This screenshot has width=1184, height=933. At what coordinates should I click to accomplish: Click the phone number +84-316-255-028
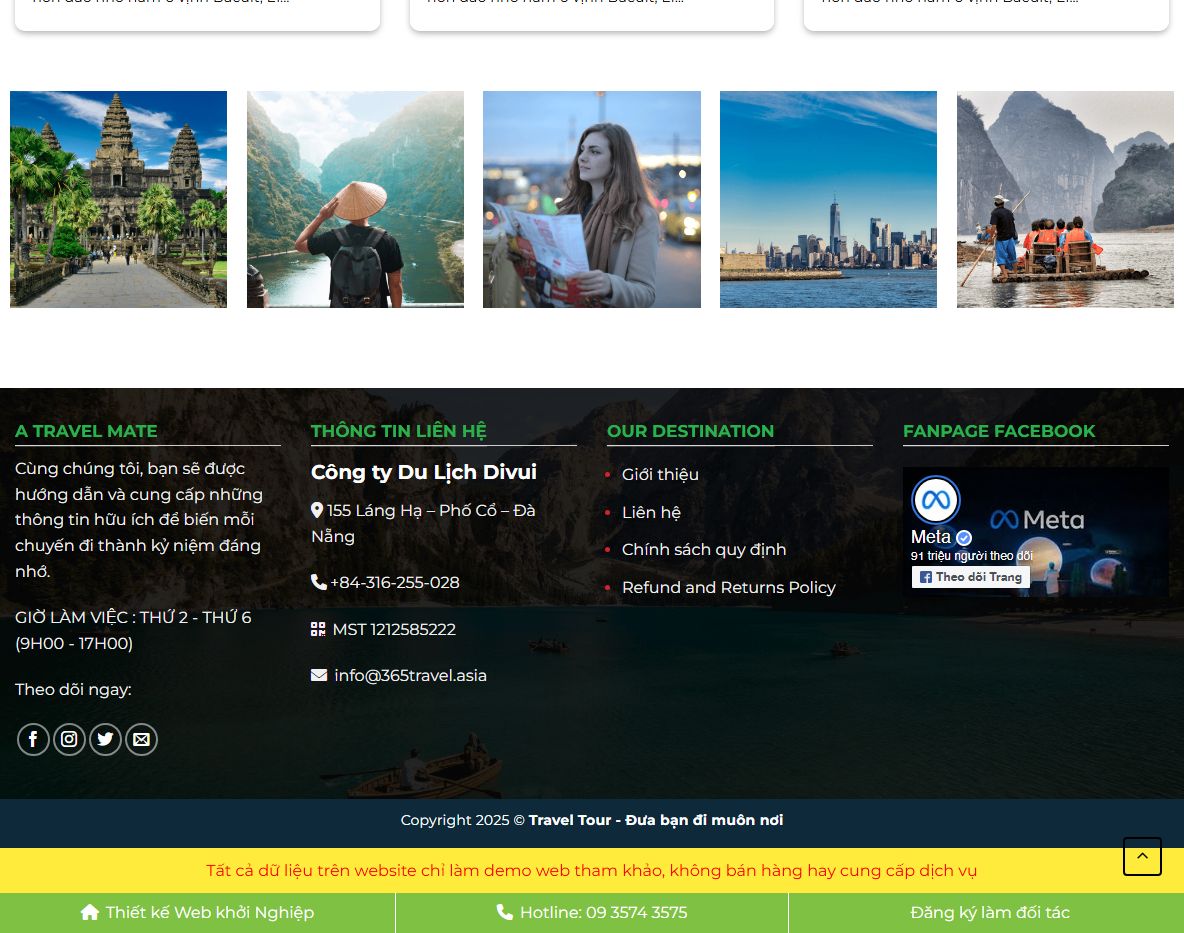coord(395,582)
